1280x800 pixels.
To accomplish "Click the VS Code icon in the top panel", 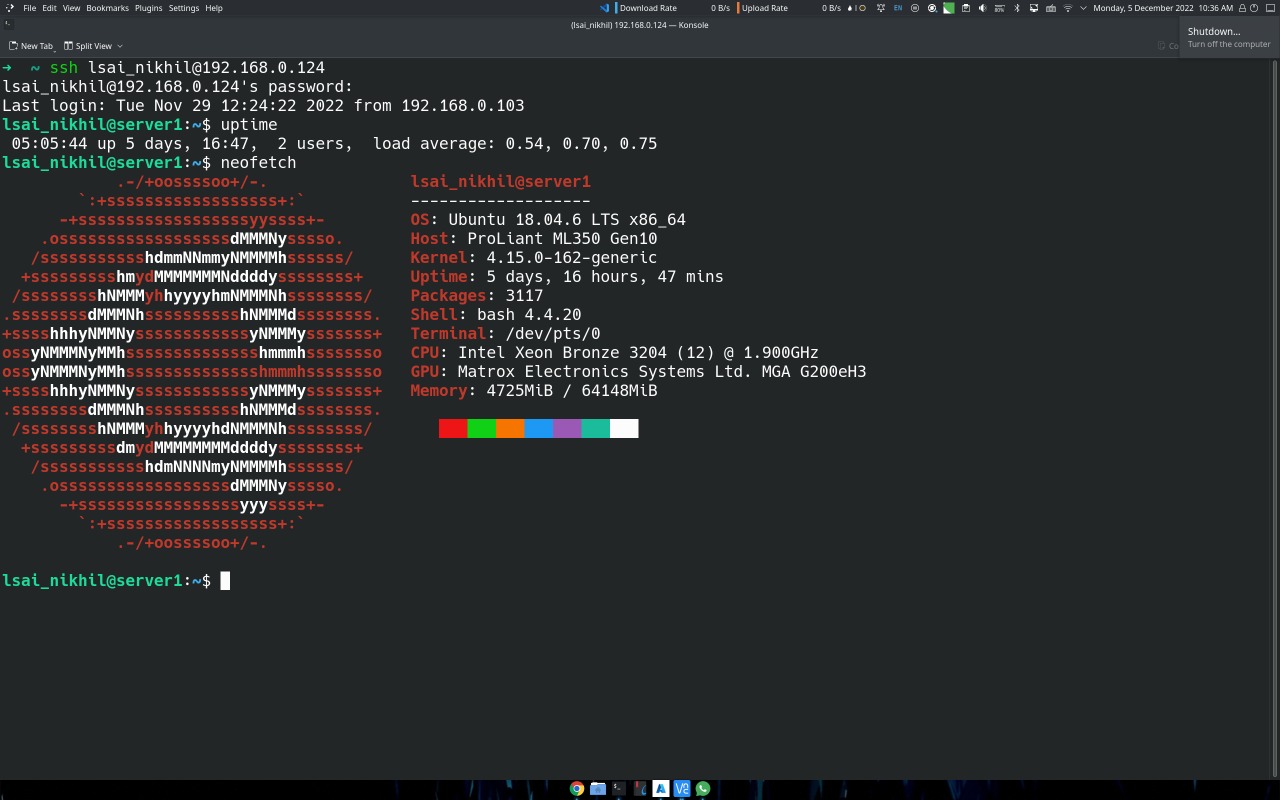I will [x=605, y=8].
